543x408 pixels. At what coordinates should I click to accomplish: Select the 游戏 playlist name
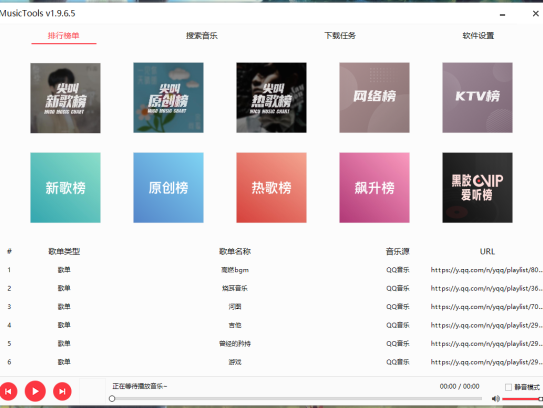pyautogui.click(x=235, y=362)
